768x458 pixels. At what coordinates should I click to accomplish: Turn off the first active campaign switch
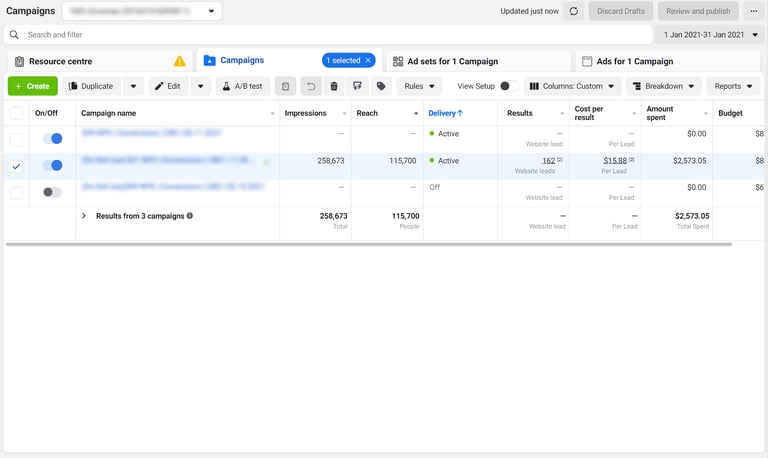(x=52, y=139)
